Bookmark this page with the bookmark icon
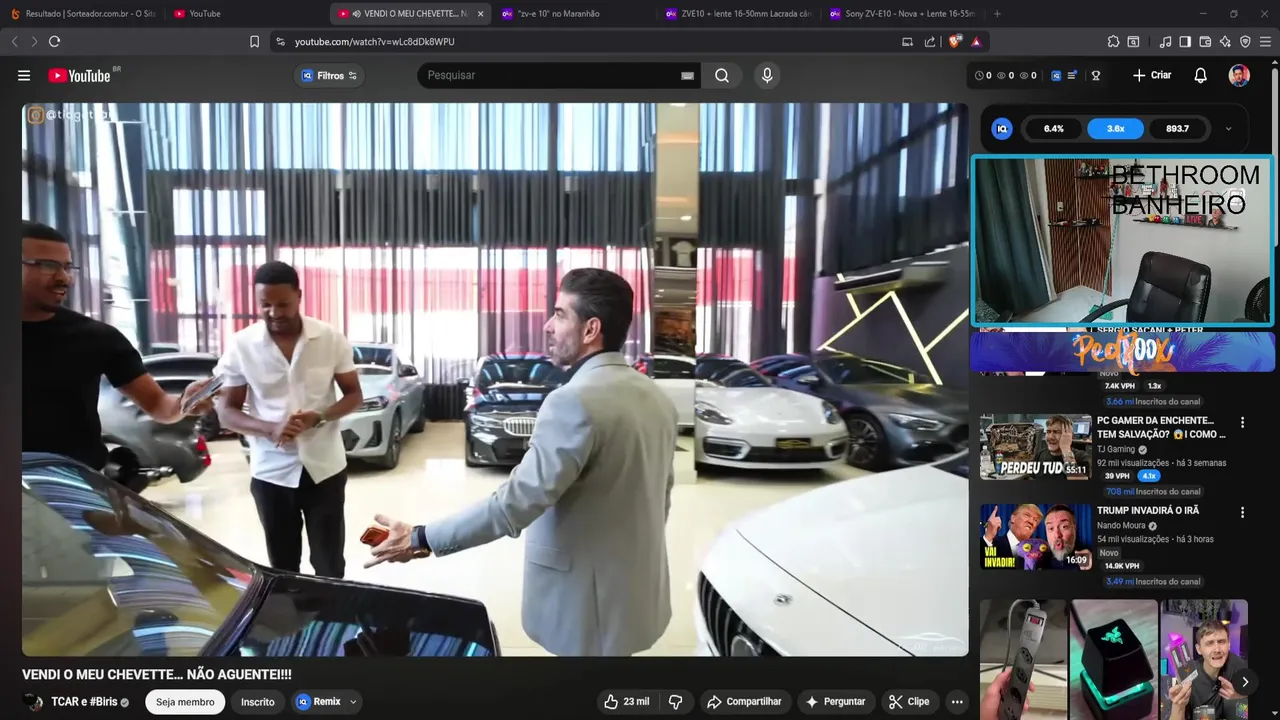The image size is (1280, 720). [254, 41]
